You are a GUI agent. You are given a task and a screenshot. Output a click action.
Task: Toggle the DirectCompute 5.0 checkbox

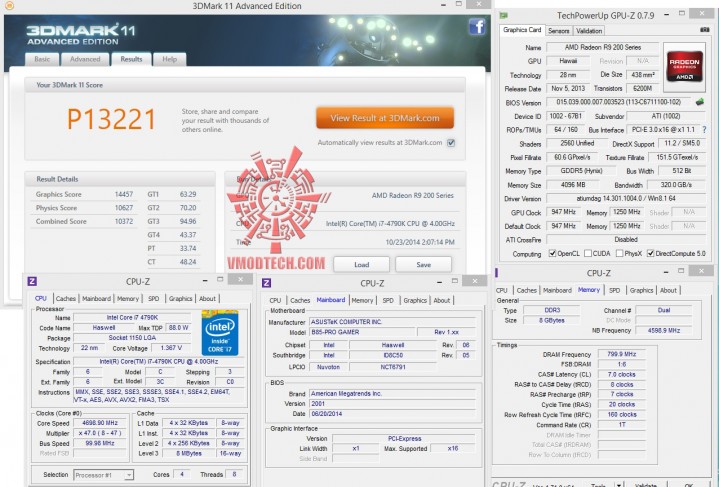tap(650, 253)
